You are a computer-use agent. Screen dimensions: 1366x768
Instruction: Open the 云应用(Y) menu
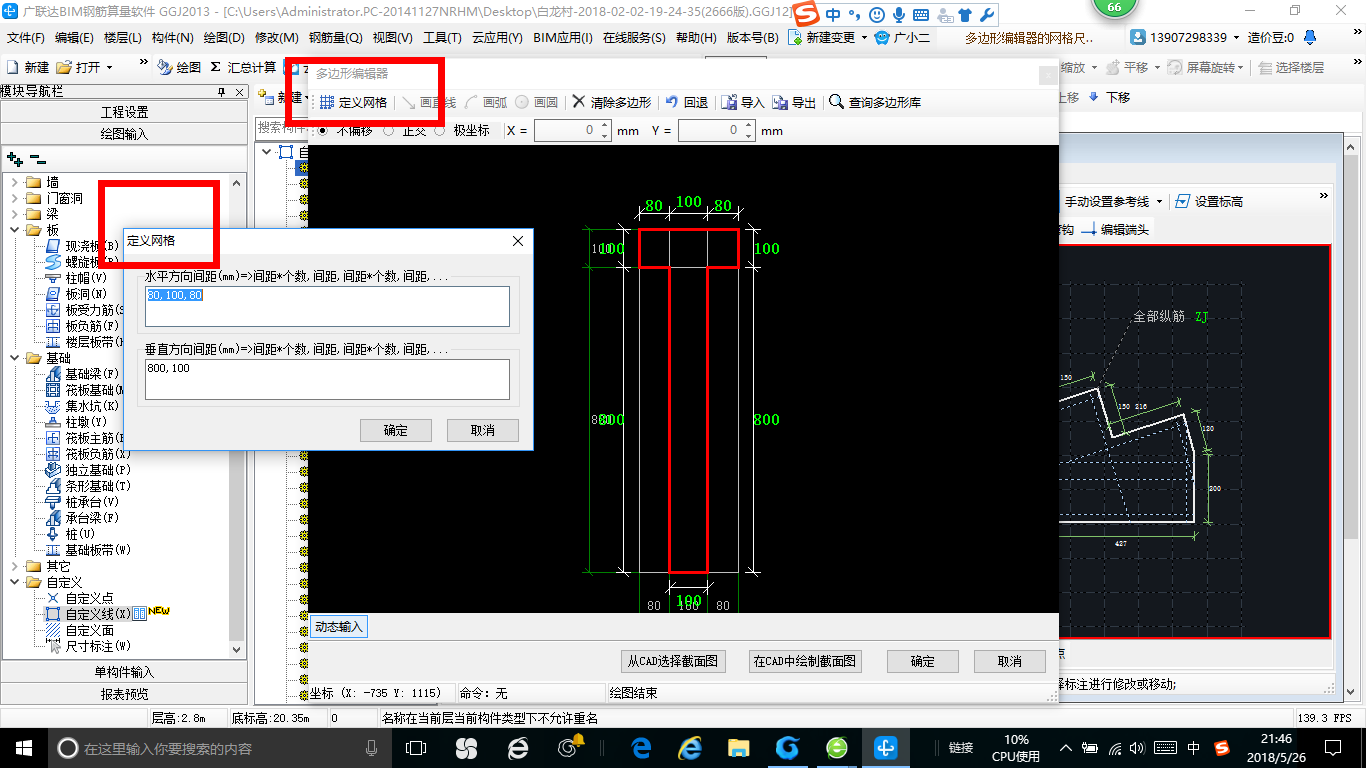(x=497, y=38)
